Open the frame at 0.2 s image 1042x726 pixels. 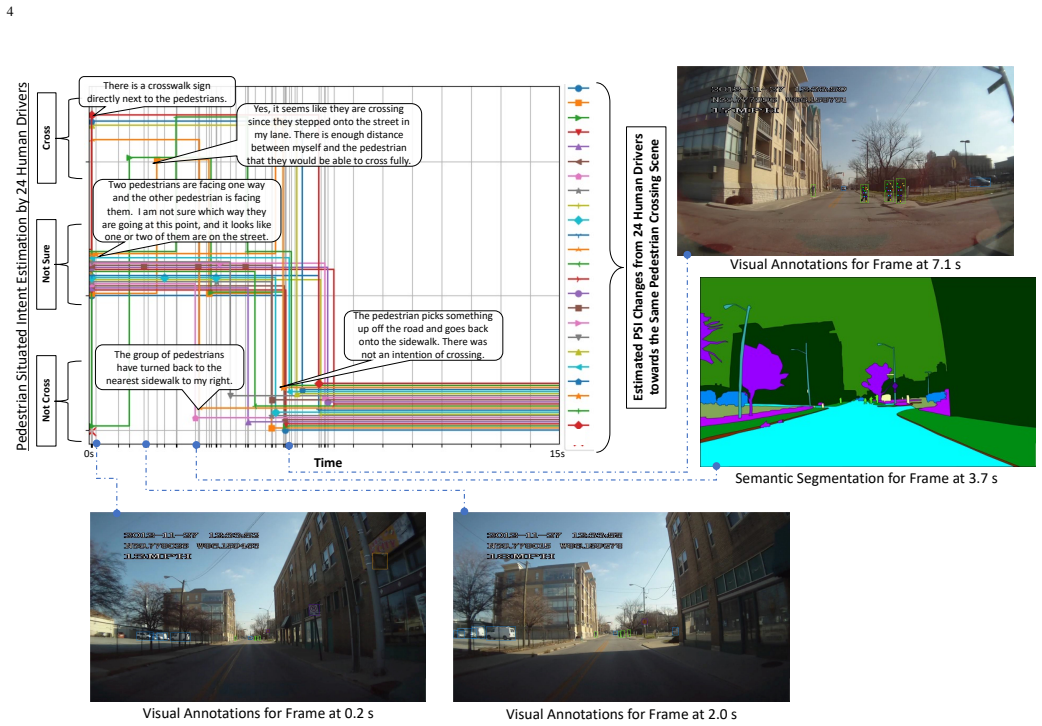coord(258,606)
